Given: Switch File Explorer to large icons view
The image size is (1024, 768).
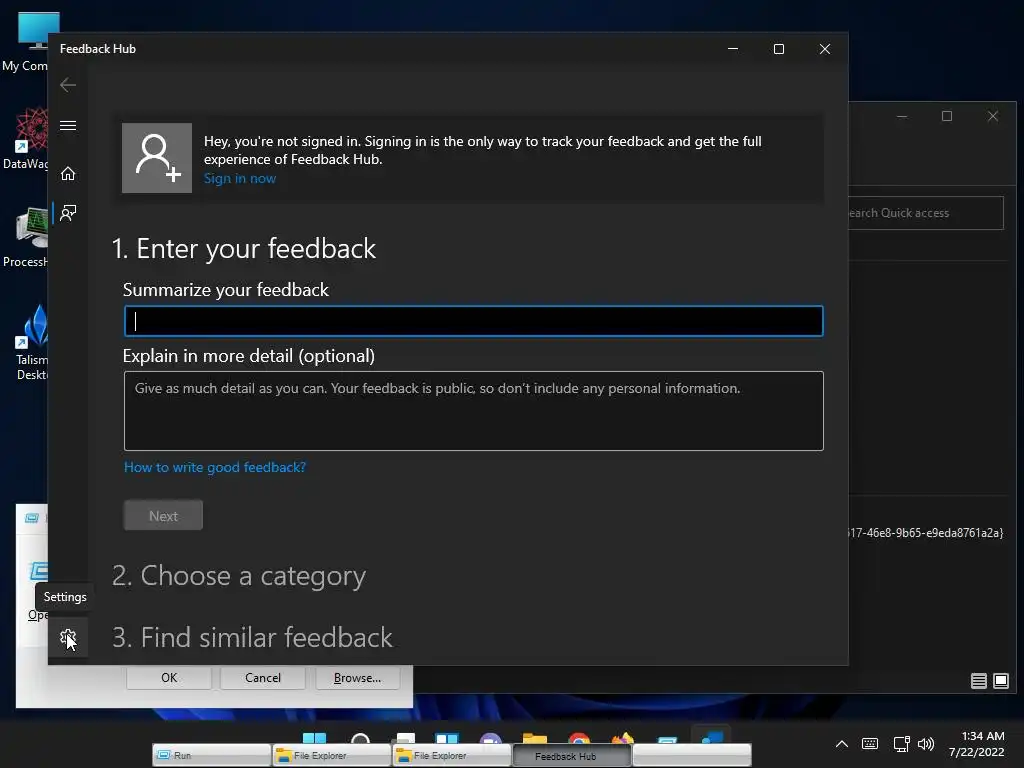Looking at the screenshot, I should (1000, 681).
